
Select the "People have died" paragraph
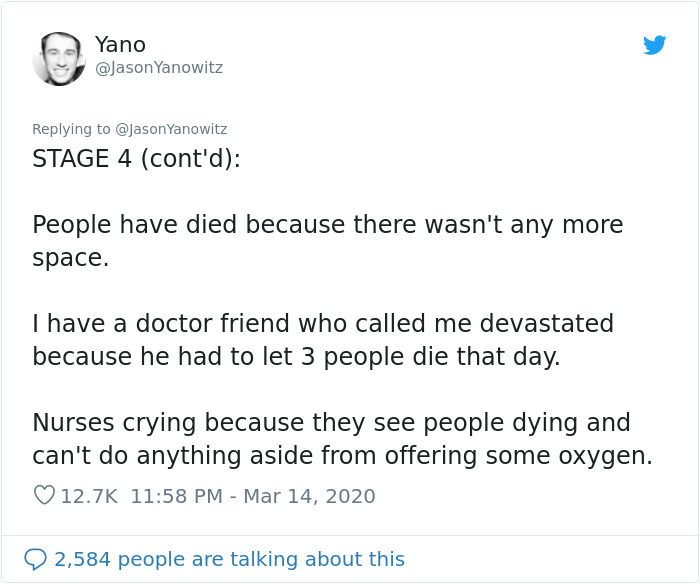[x=327, y=240]
